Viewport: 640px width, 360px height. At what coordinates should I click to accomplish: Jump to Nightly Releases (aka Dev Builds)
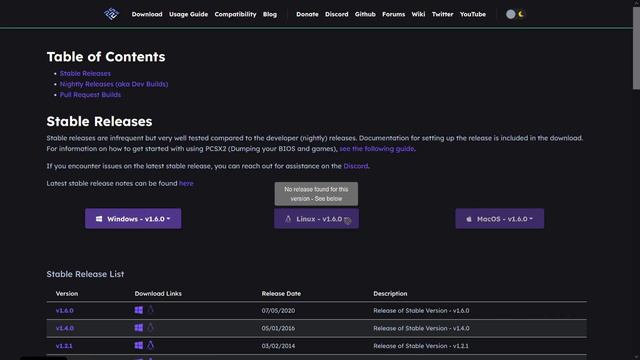point(114,84)
